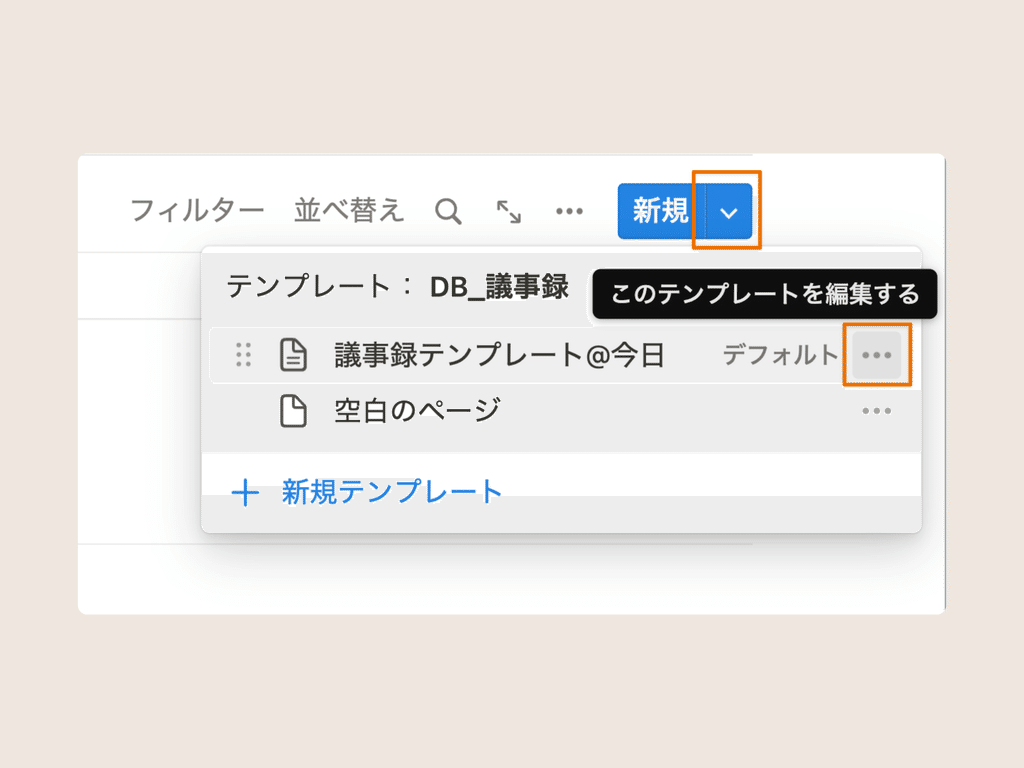The width and height of the screenshot is (1024, 768).
Task: Open the フィルター (filter) option
Action: pyautogui.click(x=197, y=211)
